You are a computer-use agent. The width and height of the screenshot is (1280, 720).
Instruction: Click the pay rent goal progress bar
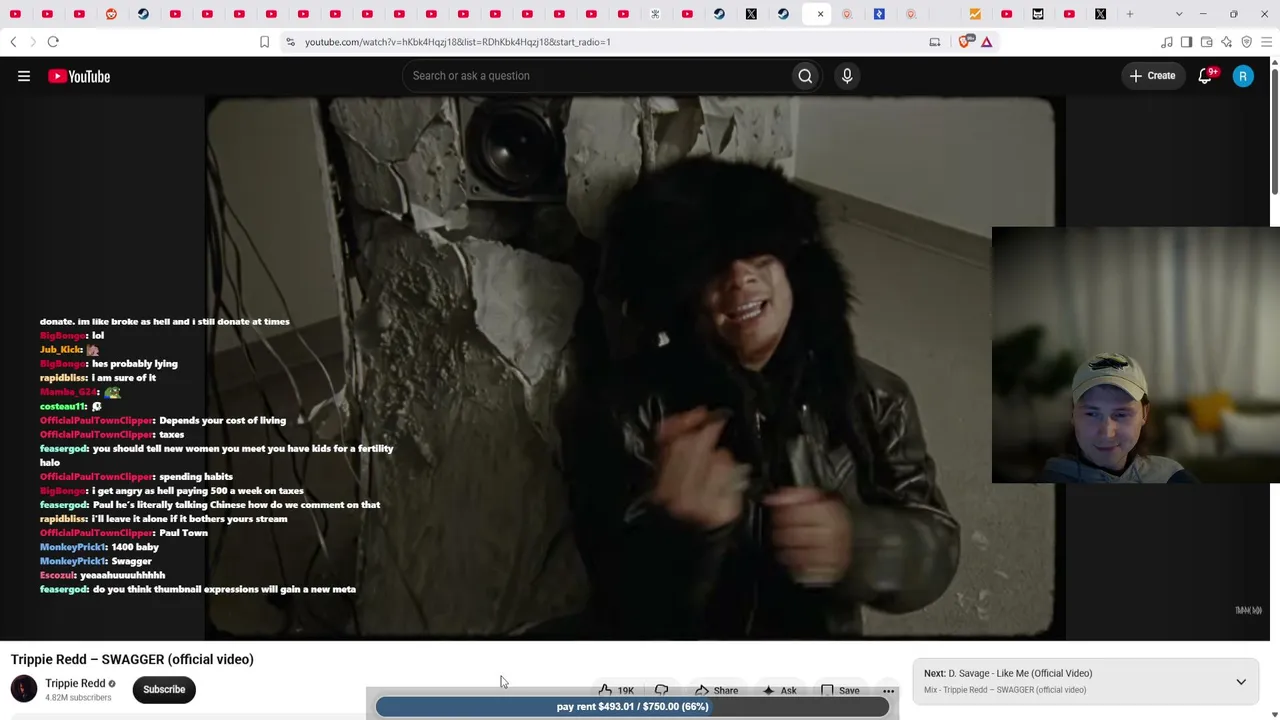632,707
